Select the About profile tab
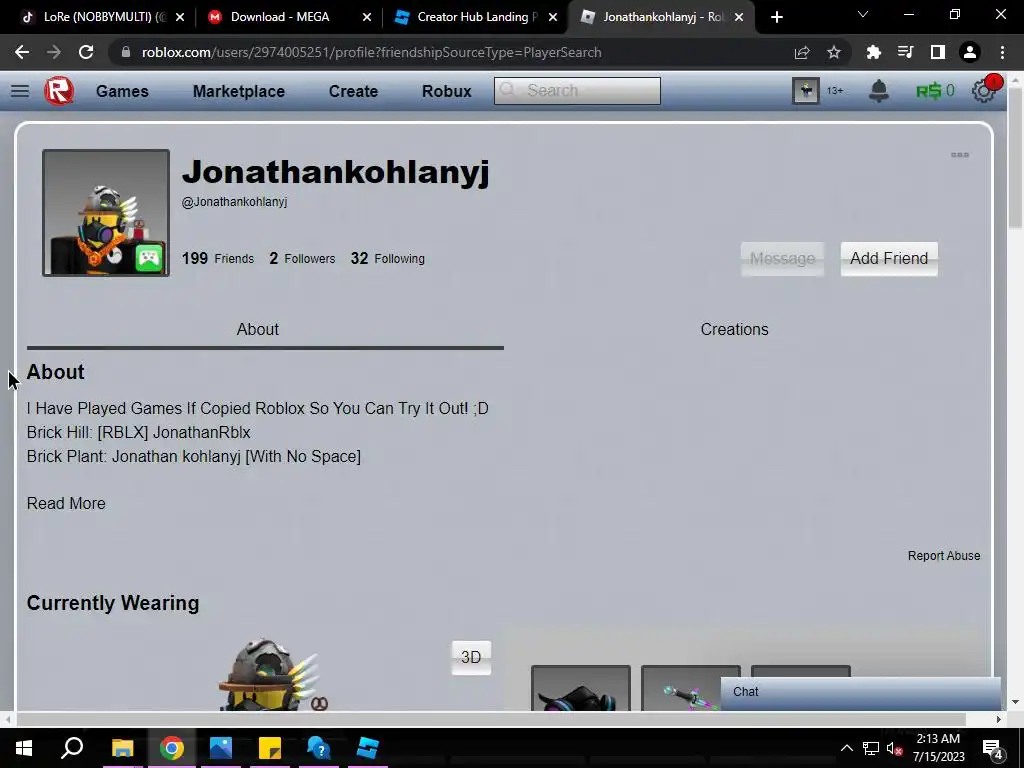 tap(257, 329)
